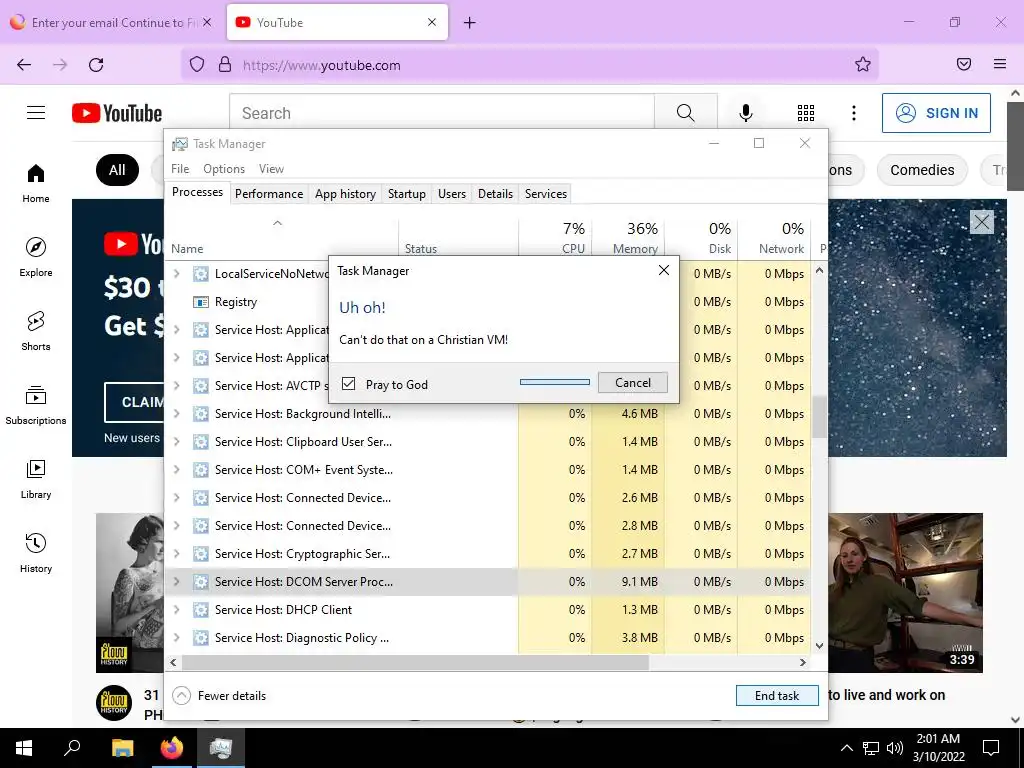This screenshot has height=768, width=1024.
Task: Click the YouTube logo
Action: [x=117, y=113]
